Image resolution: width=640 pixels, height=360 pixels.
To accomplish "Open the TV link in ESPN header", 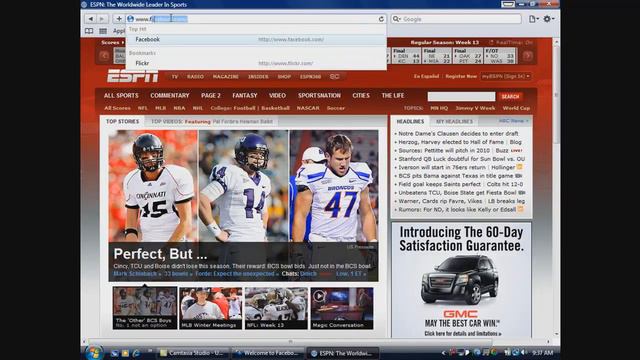I will 175,77.
